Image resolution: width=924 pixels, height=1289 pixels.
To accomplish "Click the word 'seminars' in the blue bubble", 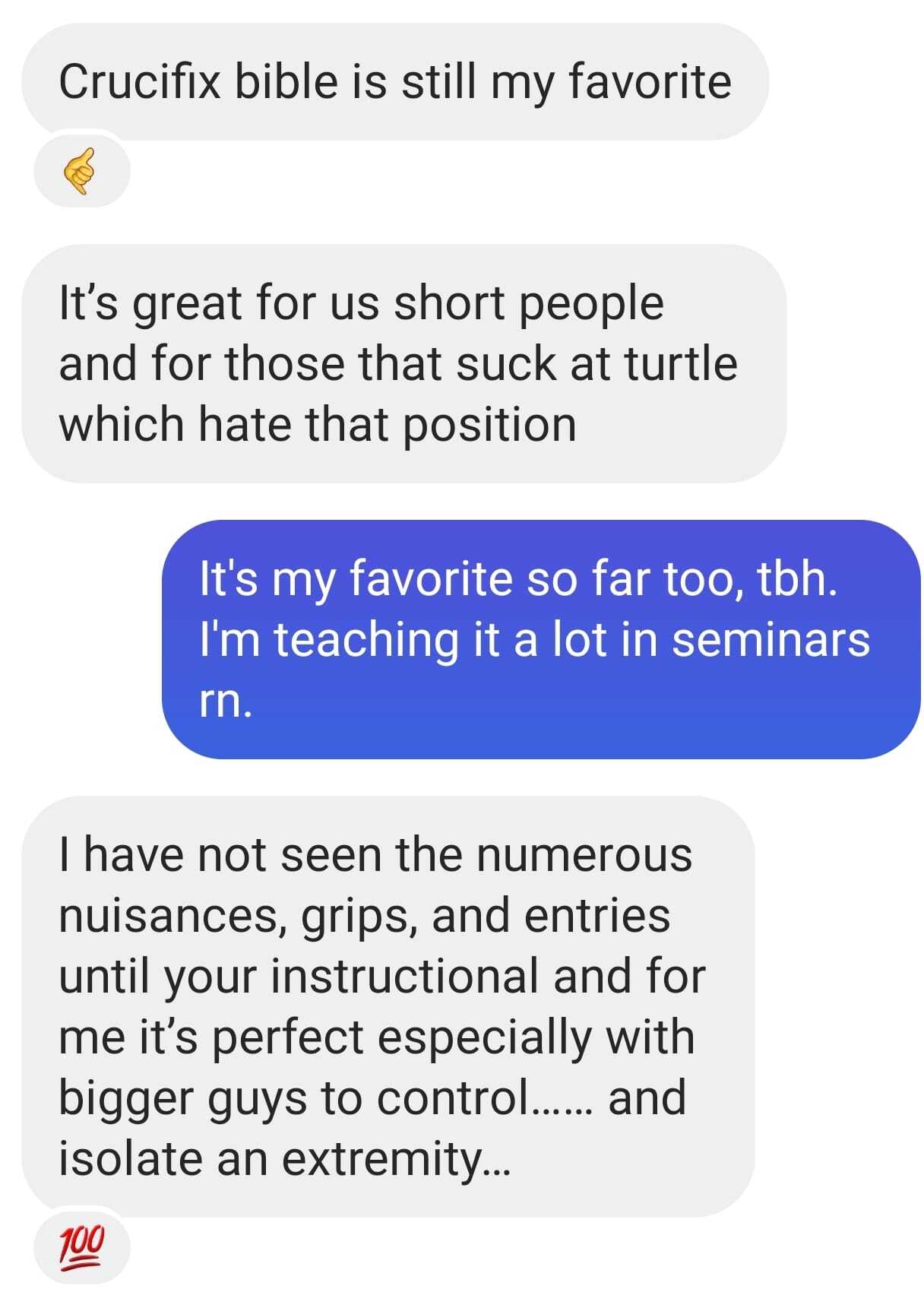I will pos(771,640).
